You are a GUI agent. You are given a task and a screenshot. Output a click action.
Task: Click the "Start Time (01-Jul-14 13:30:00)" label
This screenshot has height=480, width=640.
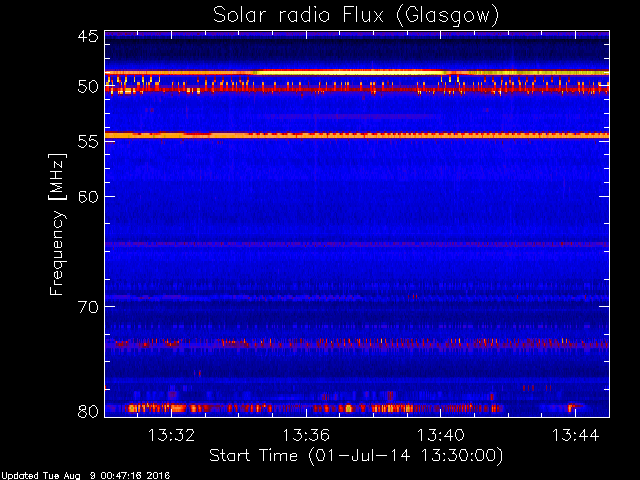click(x=356, y=456)
